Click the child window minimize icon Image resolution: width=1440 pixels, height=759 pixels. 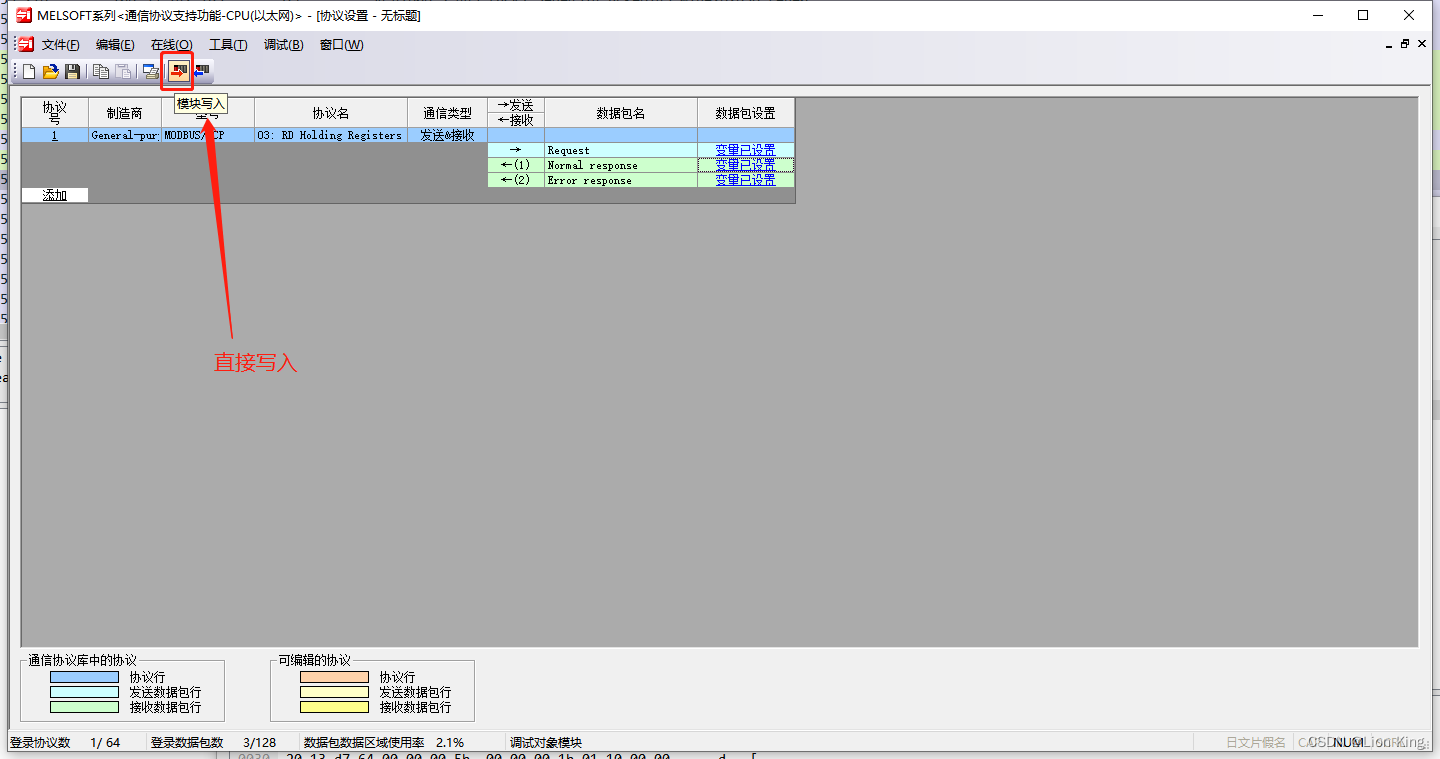pyautogui.click(x=1388, y=44)
